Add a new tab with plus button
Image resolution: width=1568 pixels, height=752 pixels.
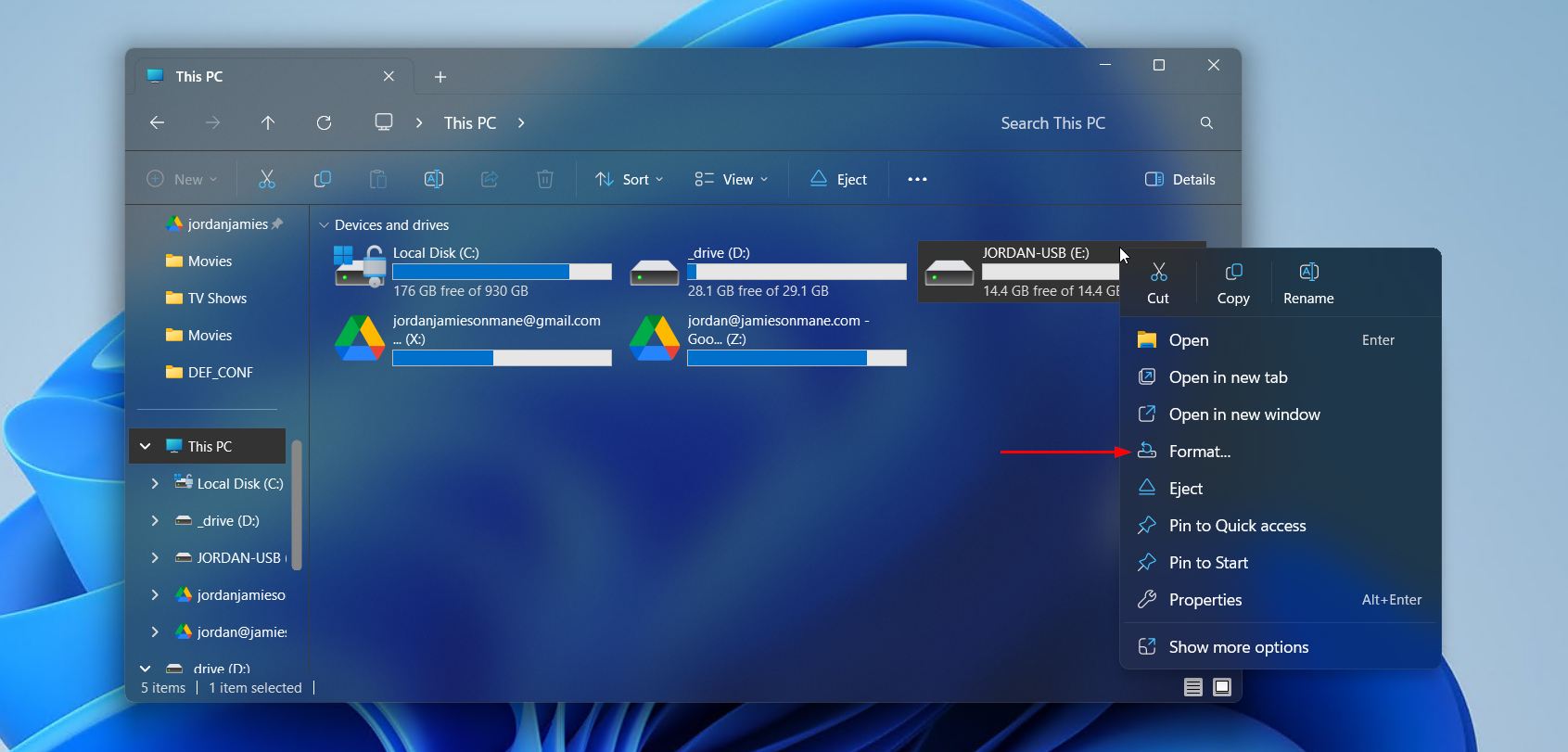[440, 77]
